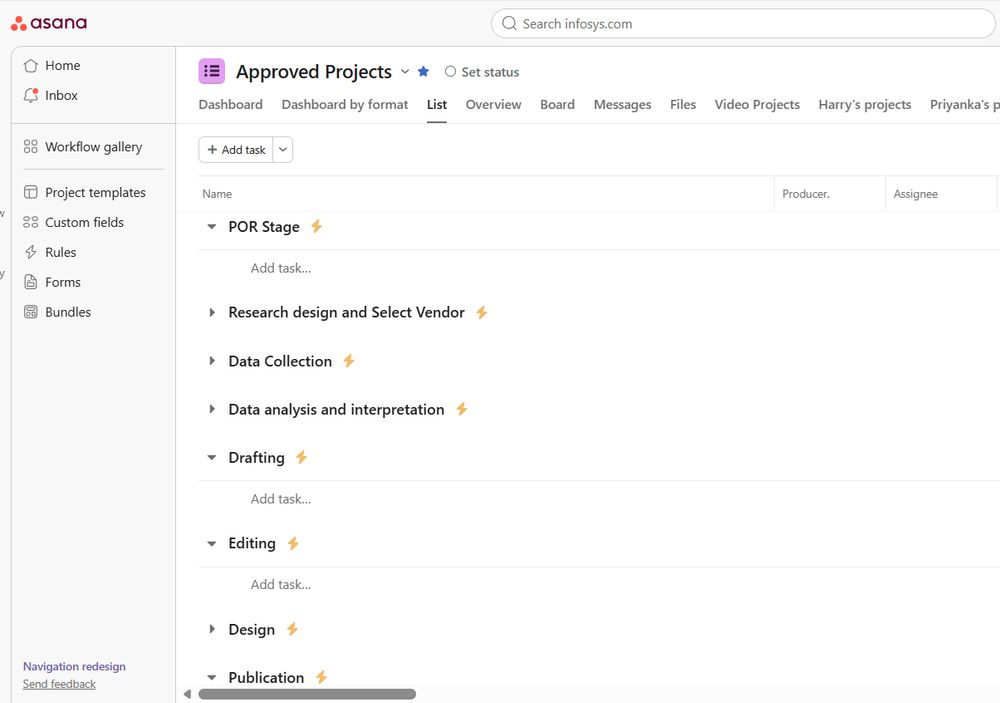Image resolution: width=1000 pixels, height=703 pixels.
Task: Open Inbox in the sidebar
Action: (x=61, y=95)
